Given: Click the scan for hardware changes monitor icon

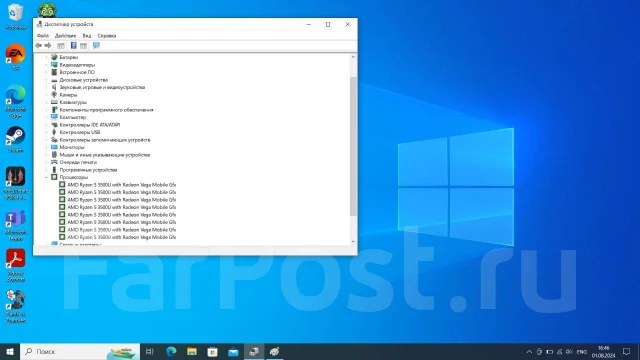Looking at the screenshot, I should (x=96, y=45).
